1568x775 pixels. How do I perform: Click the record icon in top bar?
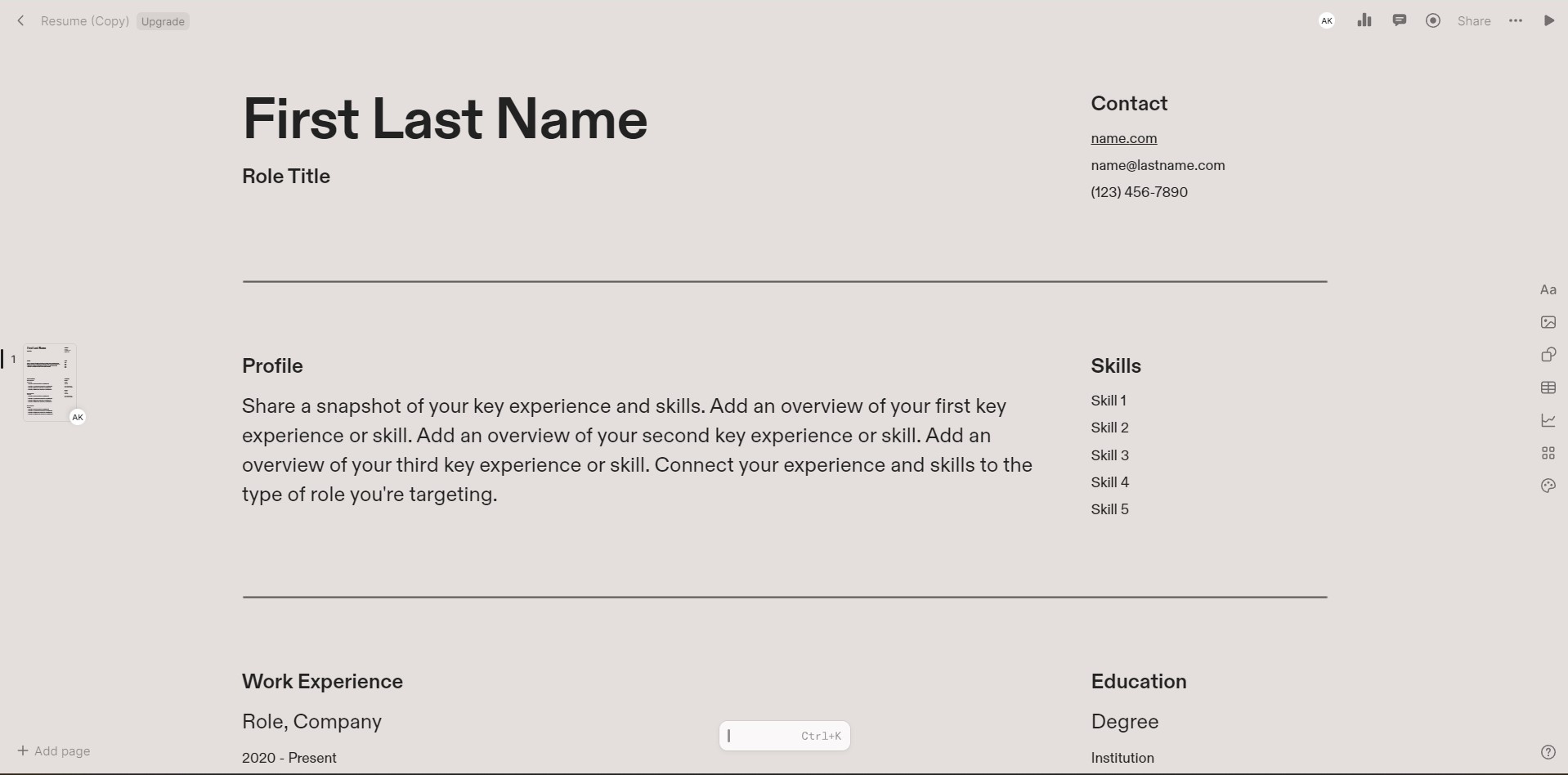point(1433,20)
